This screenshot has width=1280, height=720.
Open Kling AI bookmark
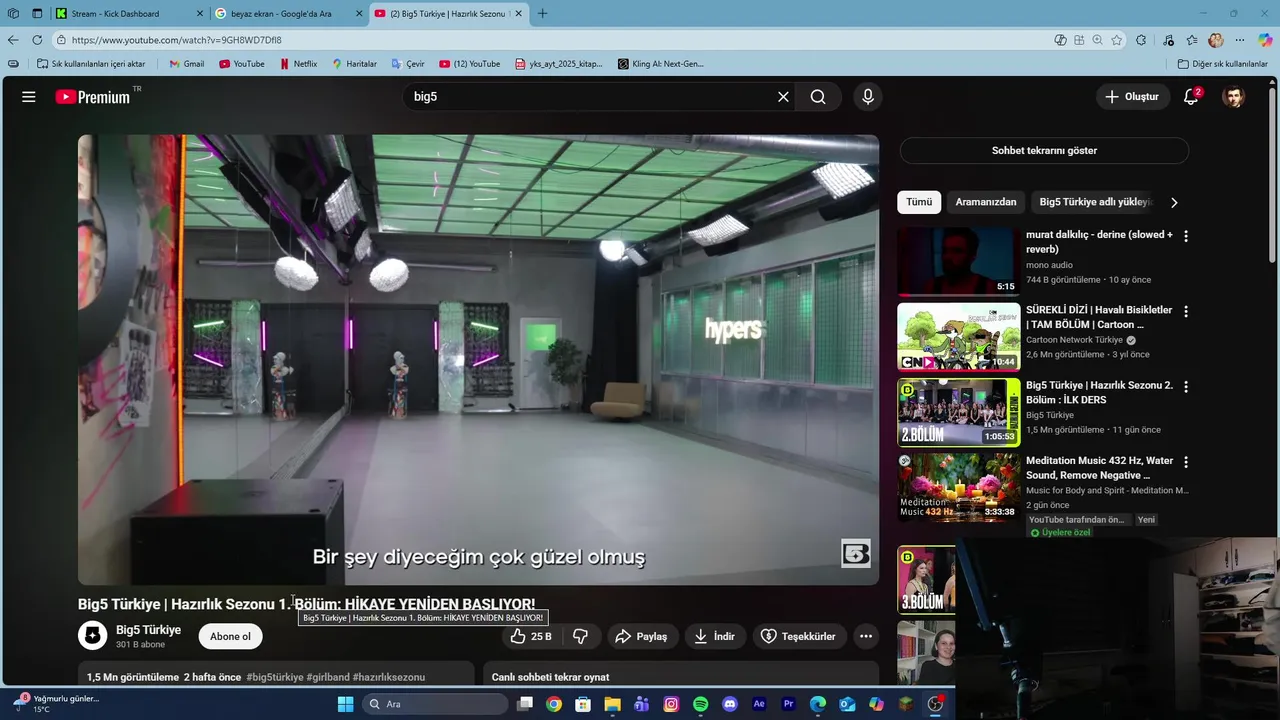tap(661, 64)
